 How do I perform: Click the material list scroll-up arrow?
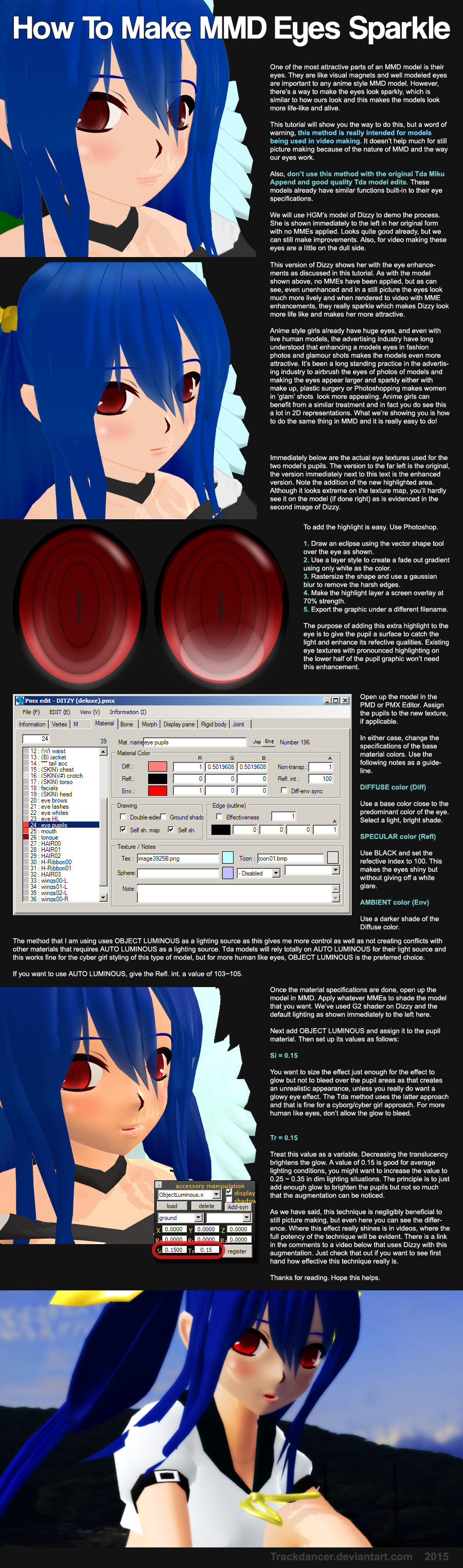pos(103,752)
